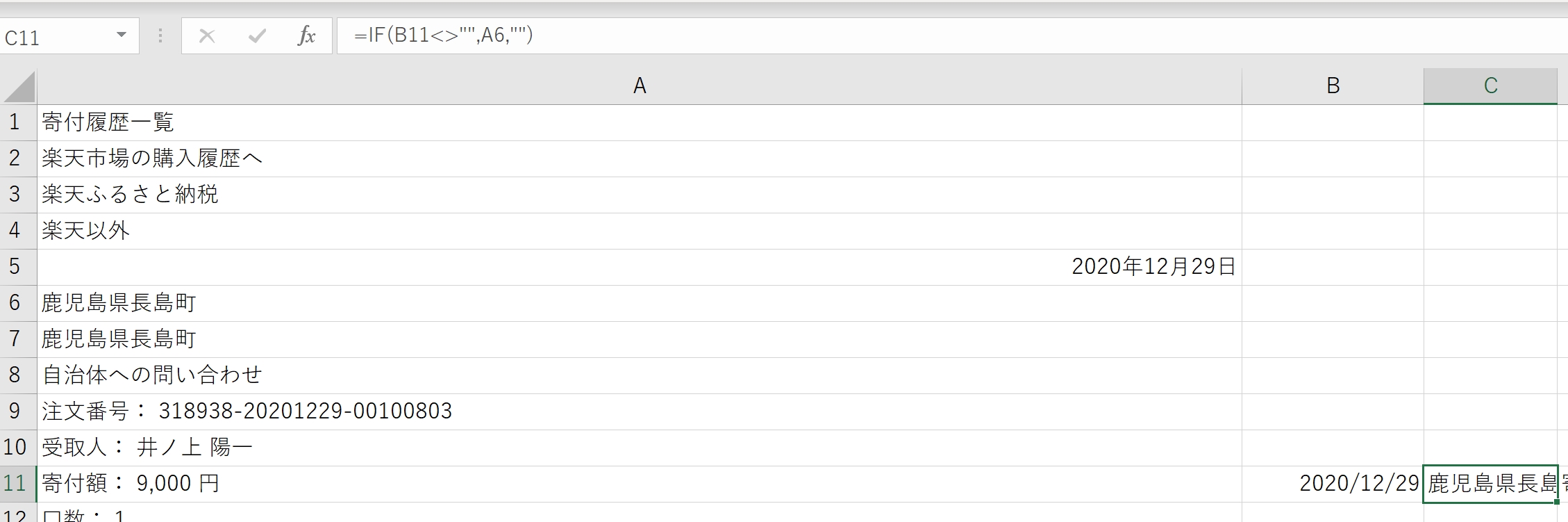Click the cell 自治体への問い合わせ
Viewport: 1568px width, 522px height.
(640, 375)
